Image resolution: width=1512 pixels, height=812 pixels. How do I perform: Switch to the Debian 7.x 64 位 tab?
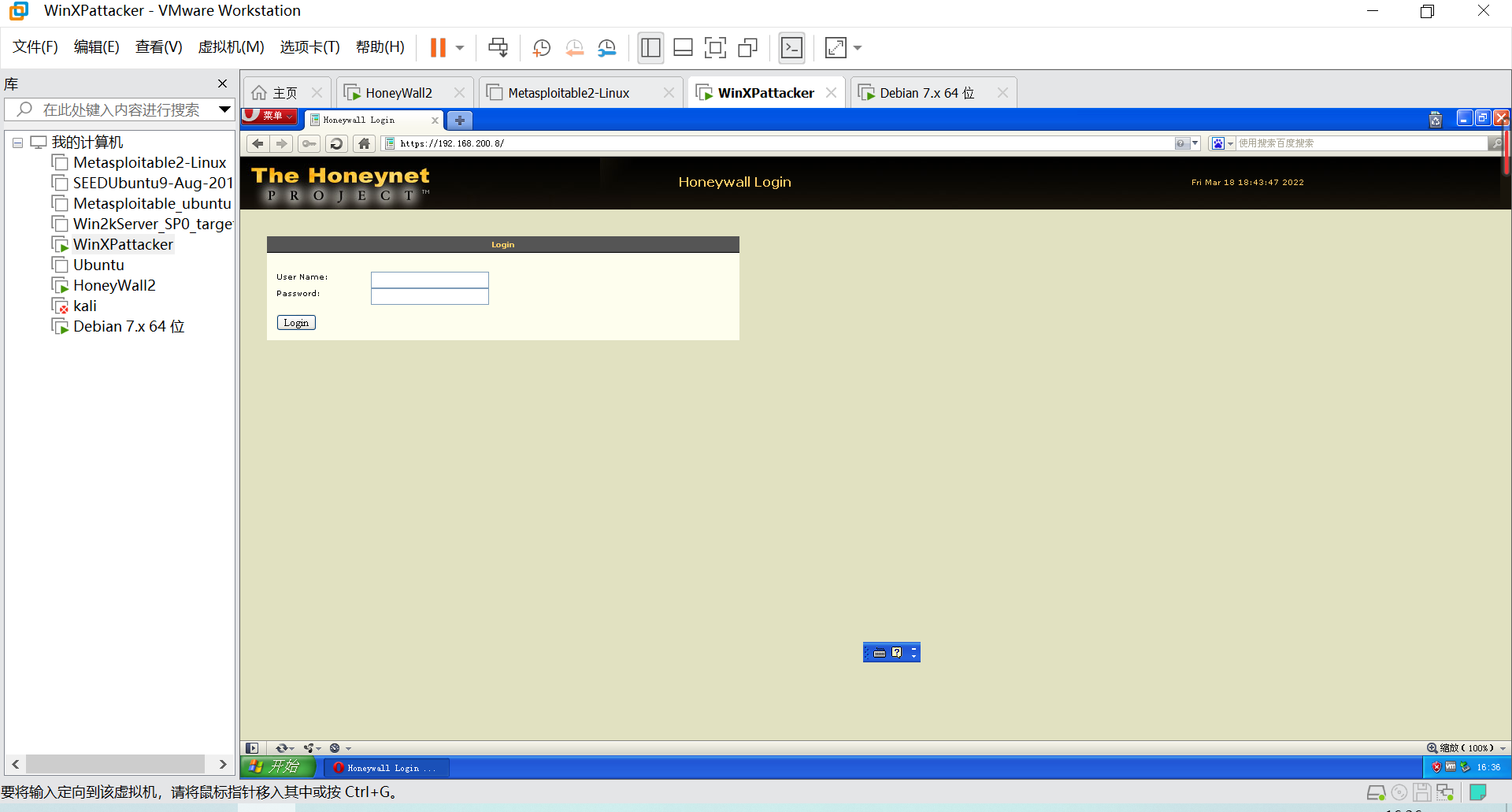tap(927, 93)
